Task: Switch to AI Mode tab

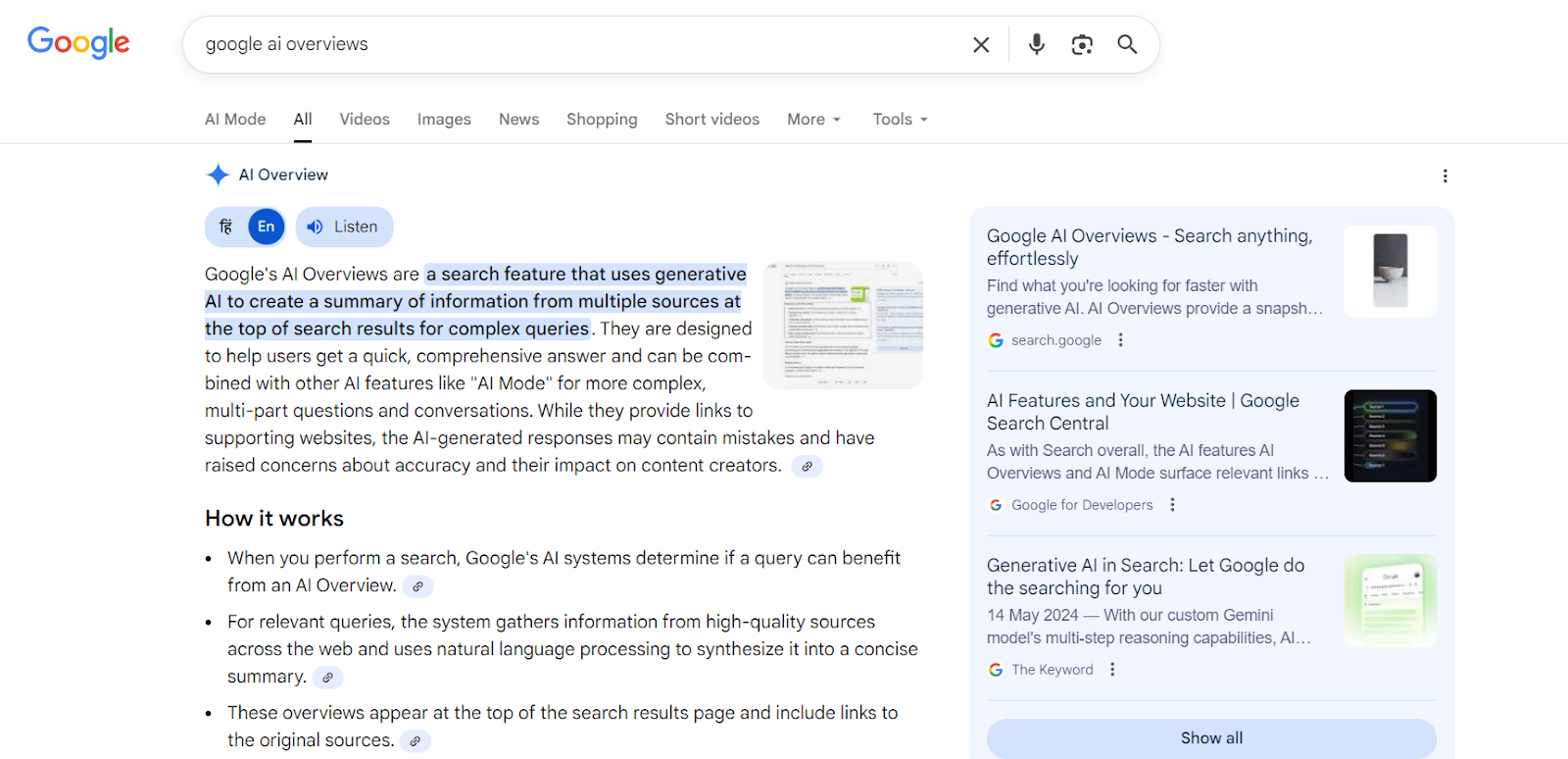Action: click(235, 119)
